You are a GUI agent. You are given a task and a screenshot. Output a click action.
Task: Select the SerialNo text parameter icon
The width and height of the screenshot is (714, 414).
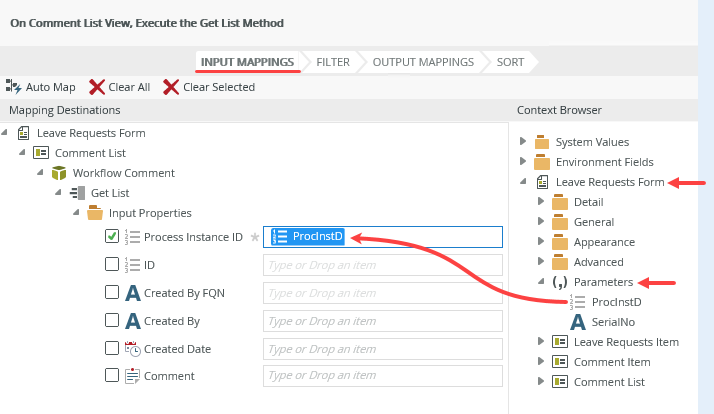click(x=578, y=322)
